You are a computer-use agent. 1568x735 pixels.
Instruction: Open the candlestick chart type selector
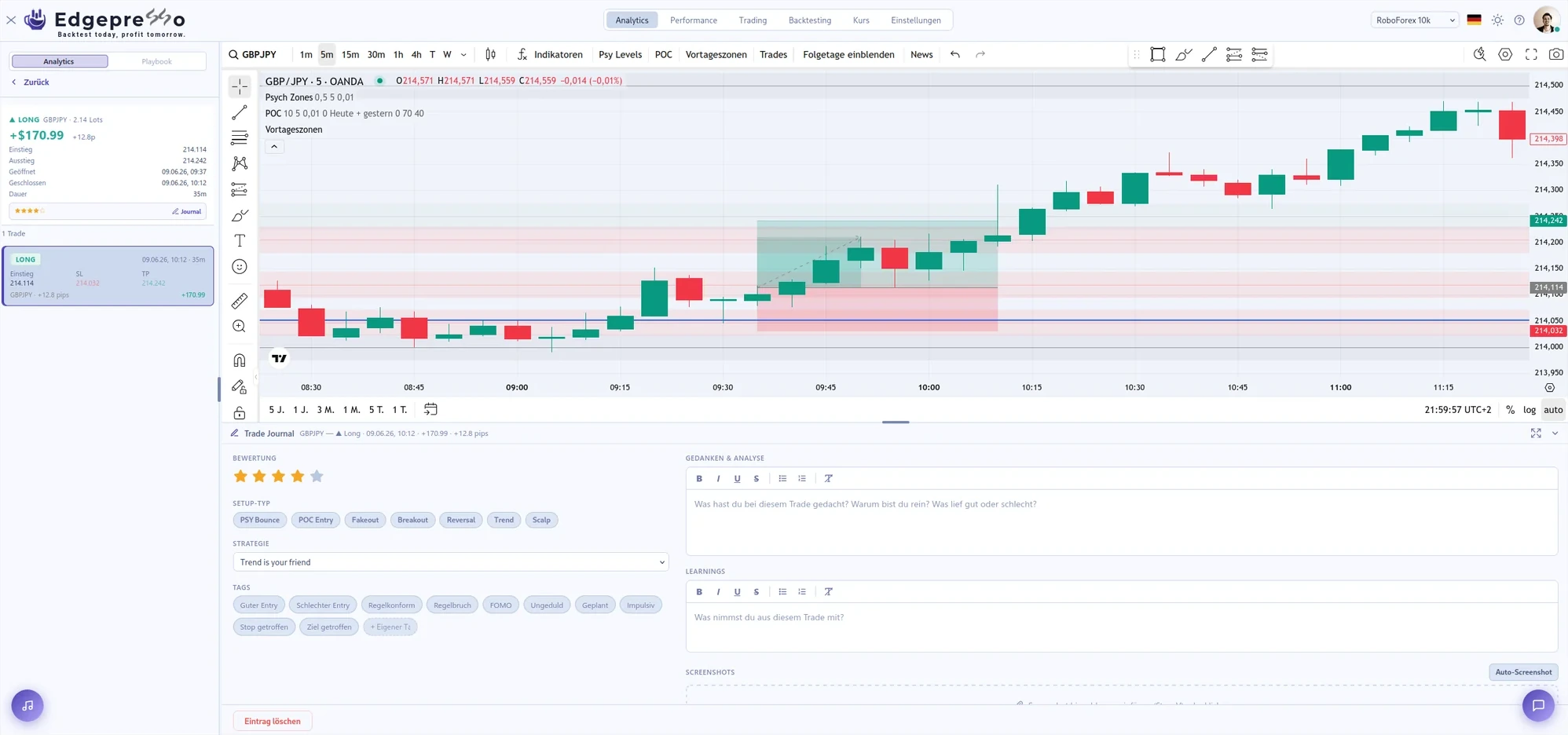pyautogui.click(x=490, y=54)
